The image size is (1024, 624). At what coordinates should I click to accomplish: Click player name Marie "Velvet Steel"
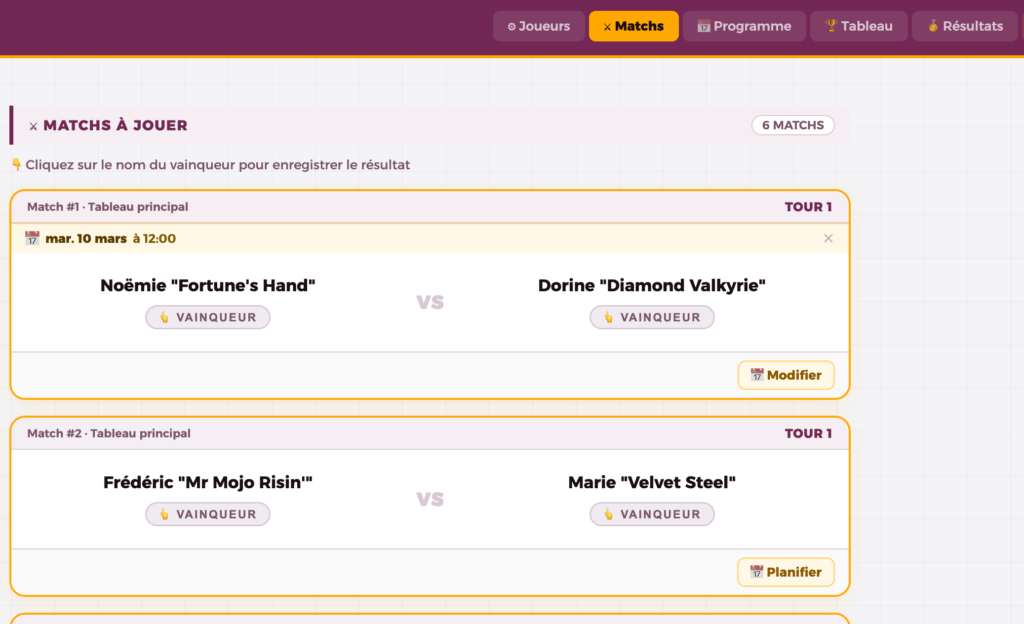(x=652, y=483)
